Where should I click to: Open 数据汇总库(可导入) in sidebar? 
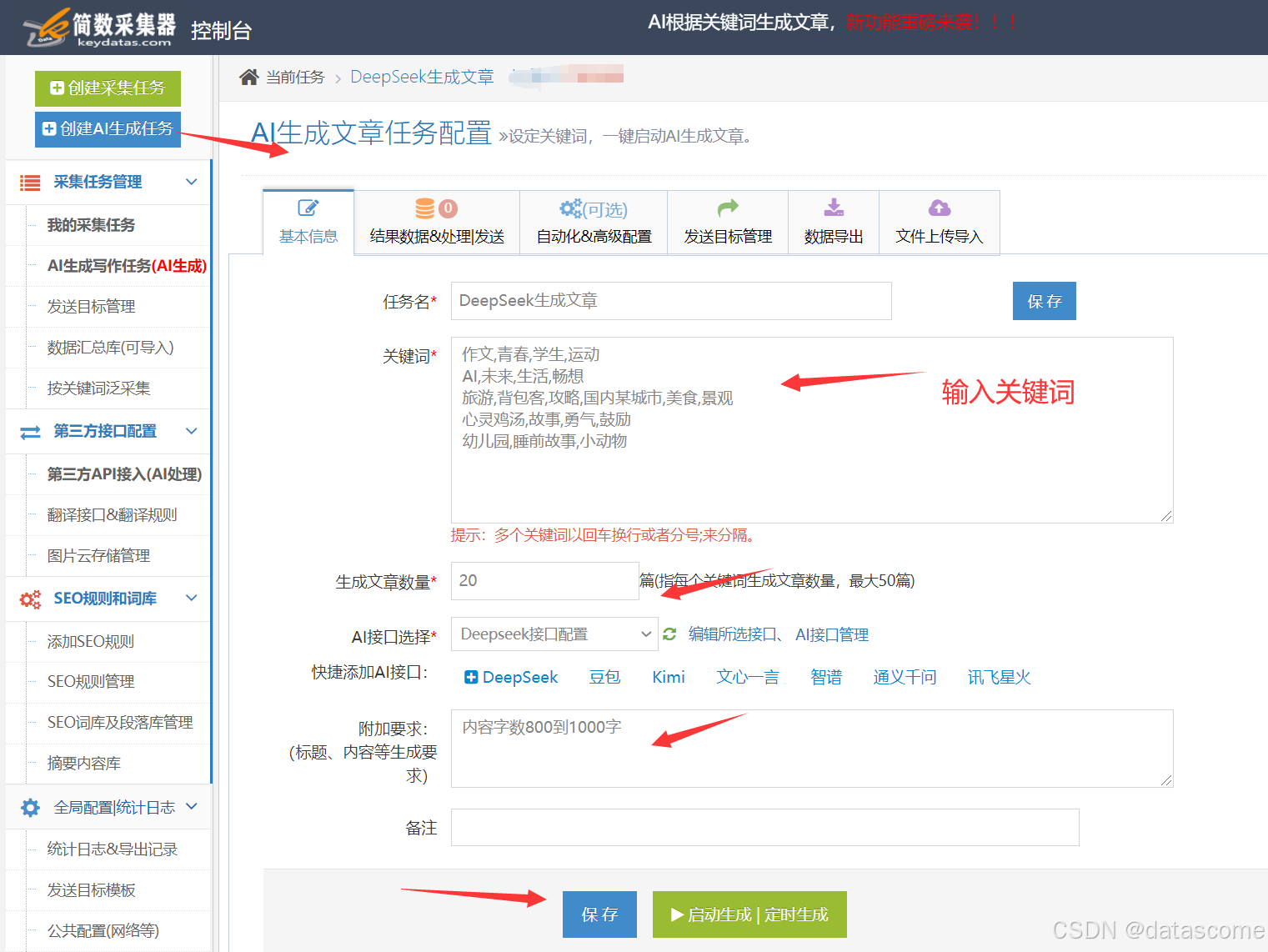(x=110, y=348)
